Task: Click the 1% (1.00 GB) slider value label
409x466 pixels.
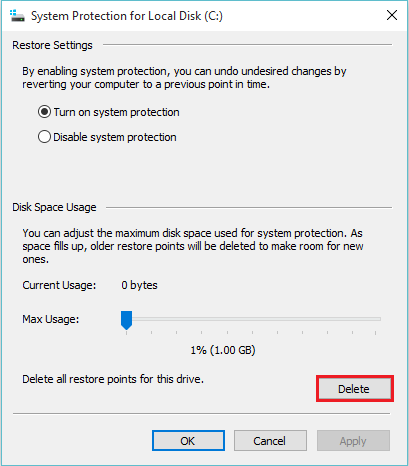Action: click(x=223, y=350)
